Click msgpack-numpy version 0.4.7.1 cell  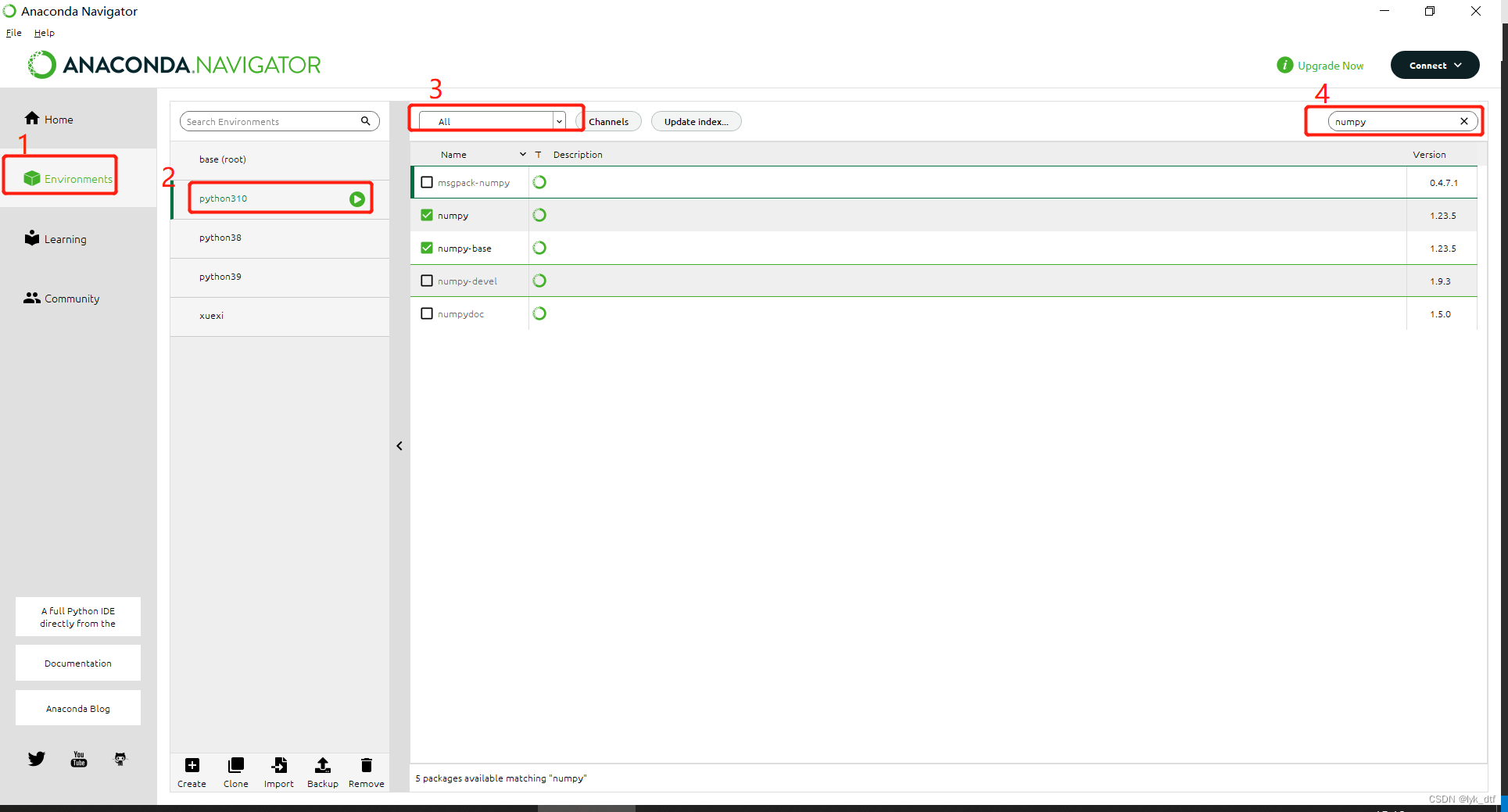(x=1442, y=182)
